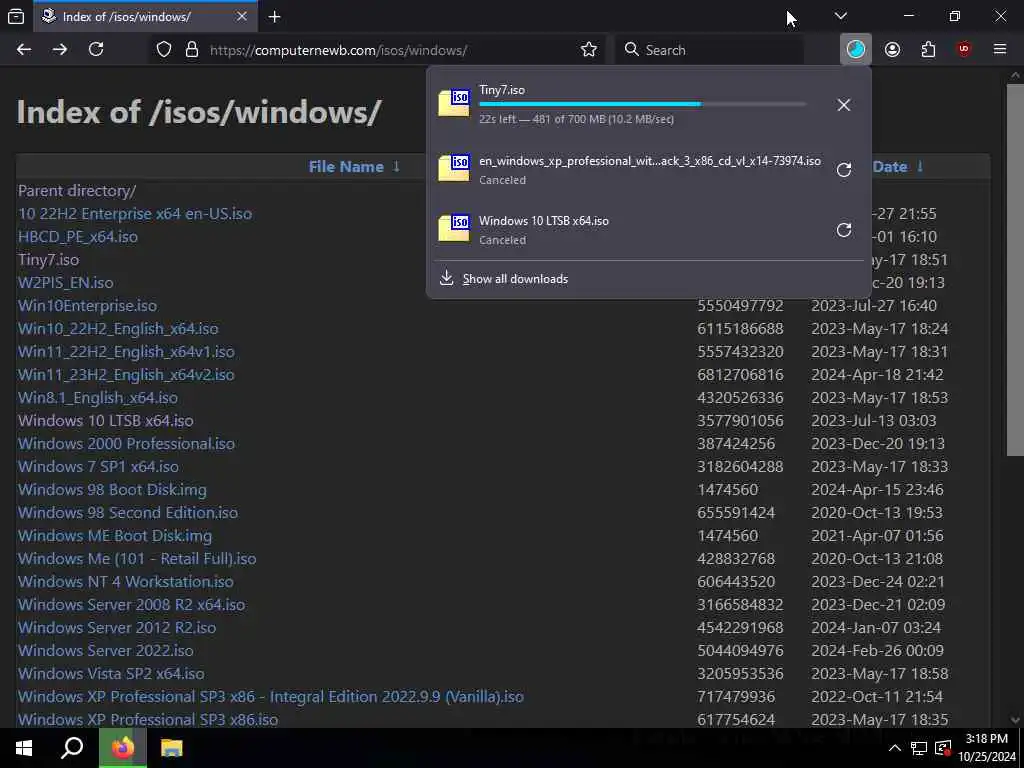Download Win10Enterprise.iso
The image size is (1024, 768).
pos(88,306)
